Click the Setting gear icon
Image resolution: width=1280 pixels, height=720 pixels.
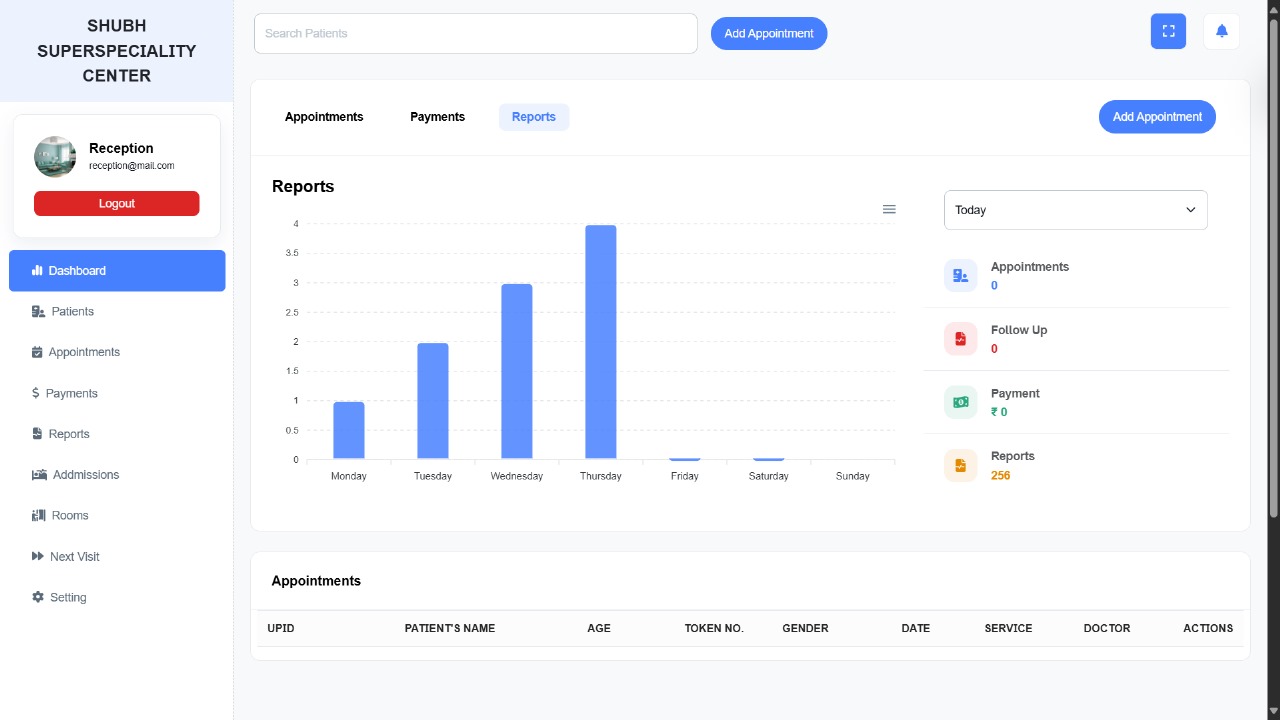tap(38, 597)
